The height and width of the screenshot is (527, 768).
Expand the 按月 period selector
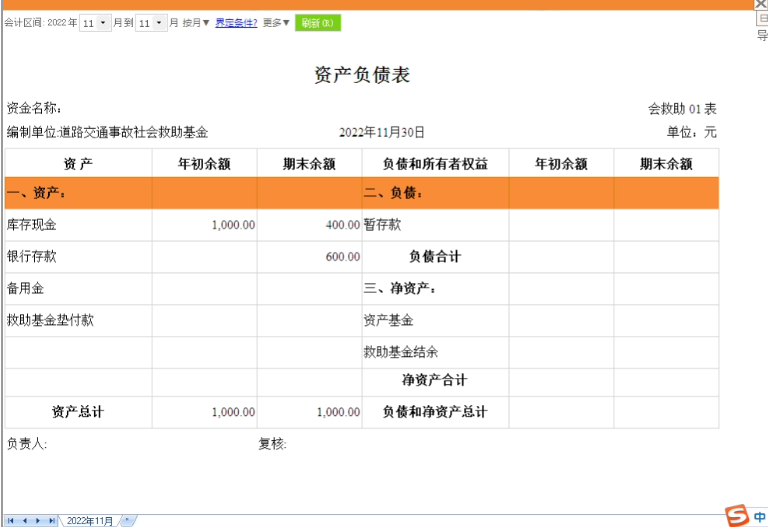pos(196,23)
